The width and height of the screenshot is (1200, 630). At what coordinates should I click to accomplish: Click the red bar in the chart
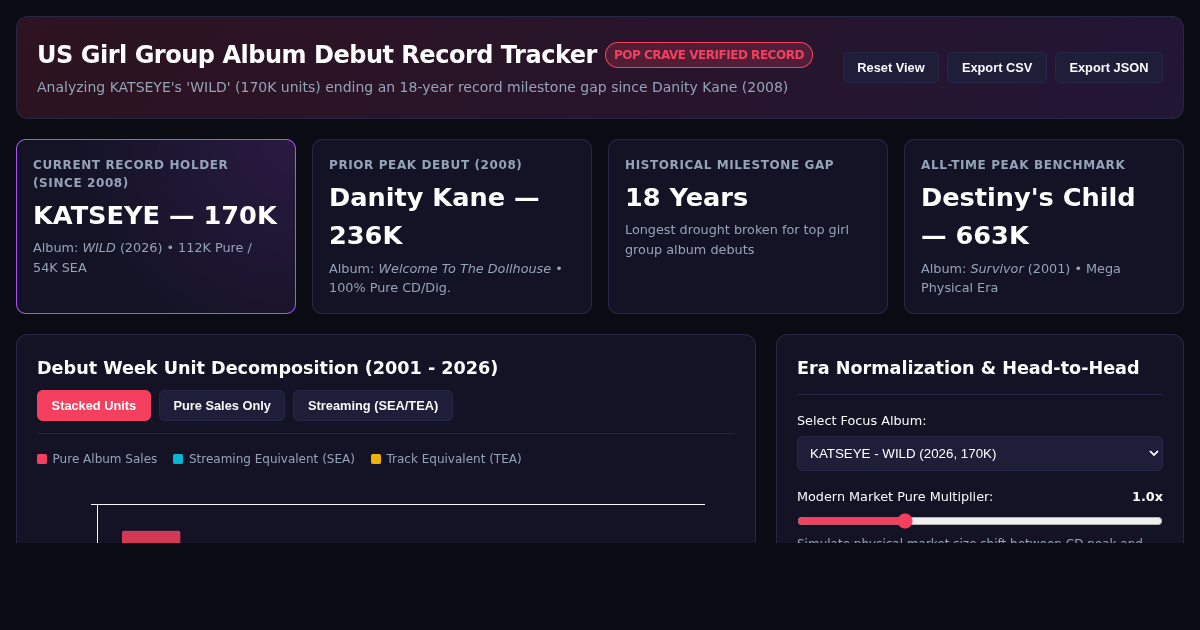tap(151, 537)
